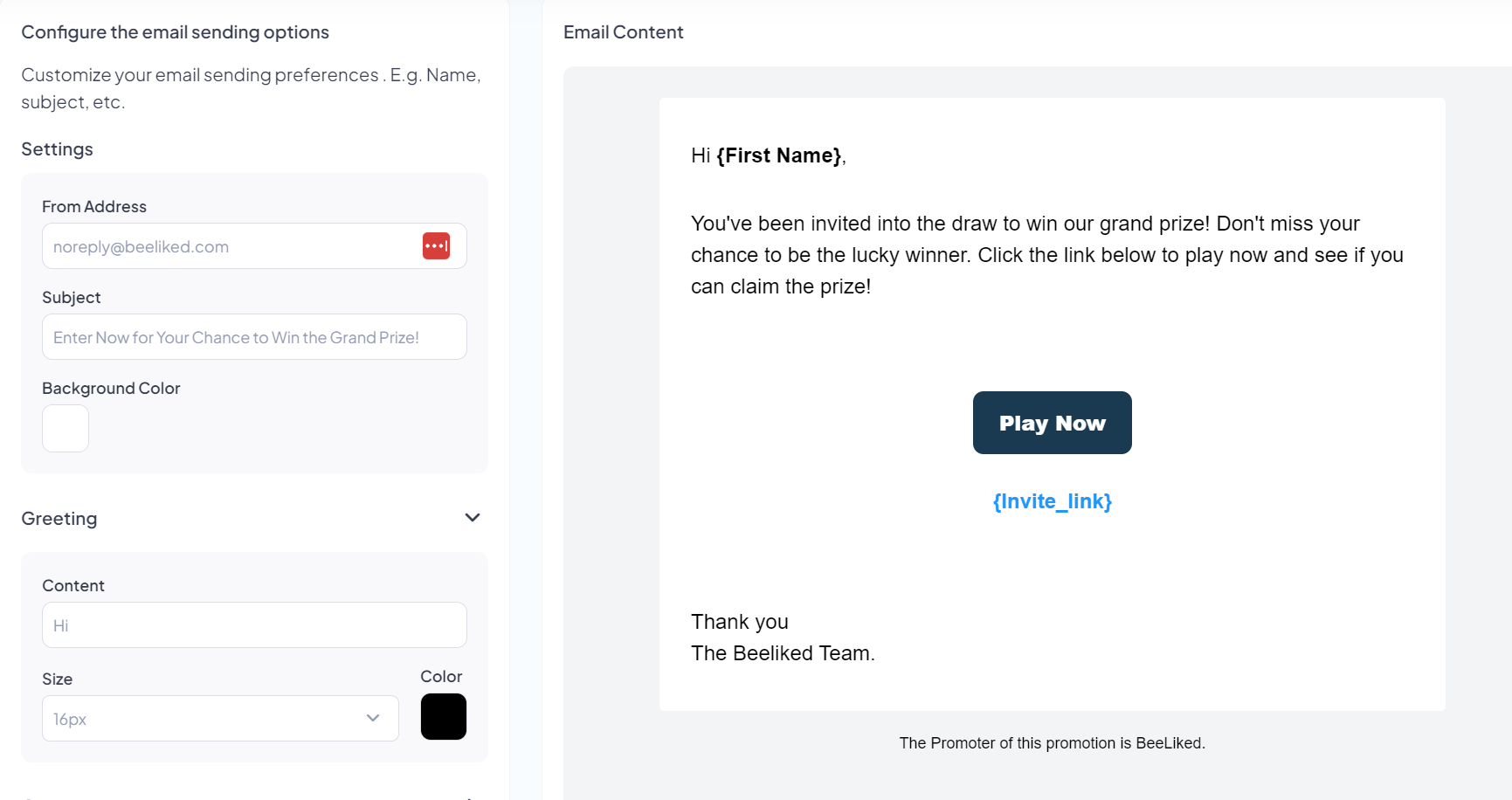Collapse the Greeting section chevron
The image size is (1512, 800).
473,518
